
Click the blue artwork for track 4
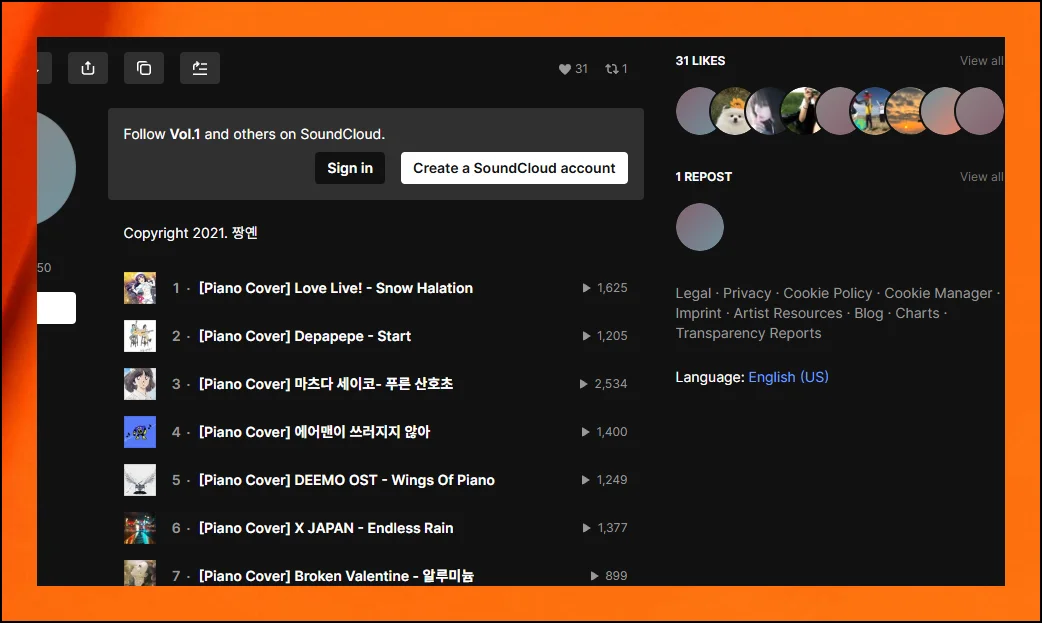pyautogui.click(x=140, y=432)
